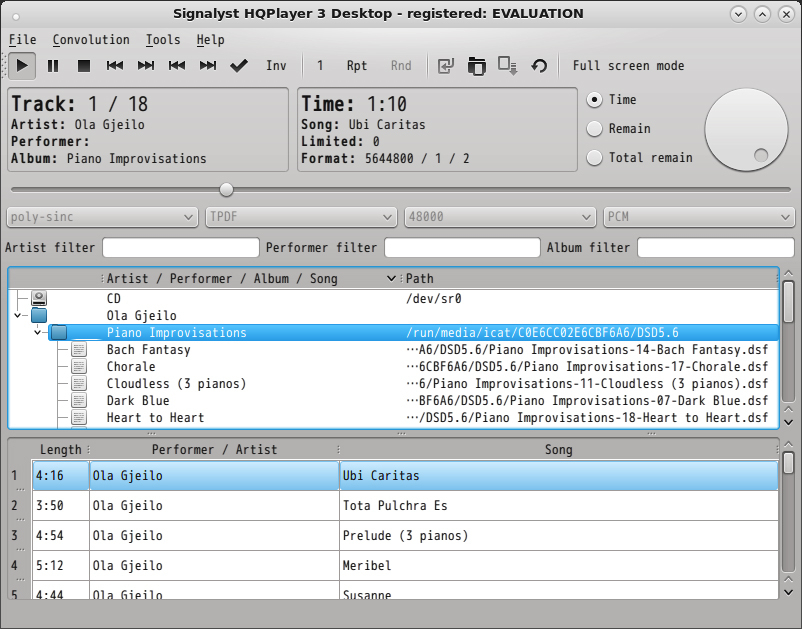Click the skip-forward button beside the checkmark icon

[208, 66]
